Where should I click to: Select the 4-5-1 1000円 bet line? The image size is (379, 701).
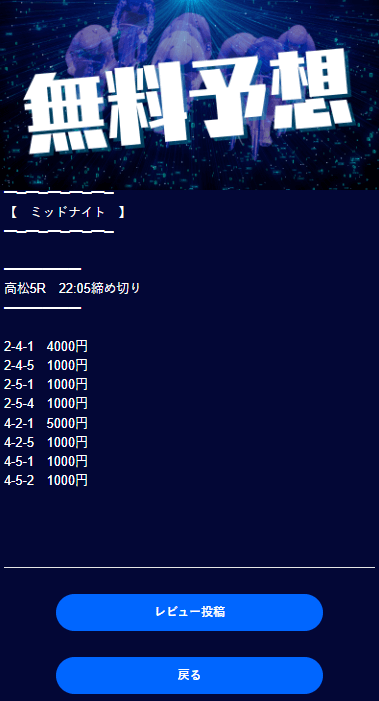click(x=46, y=461)
